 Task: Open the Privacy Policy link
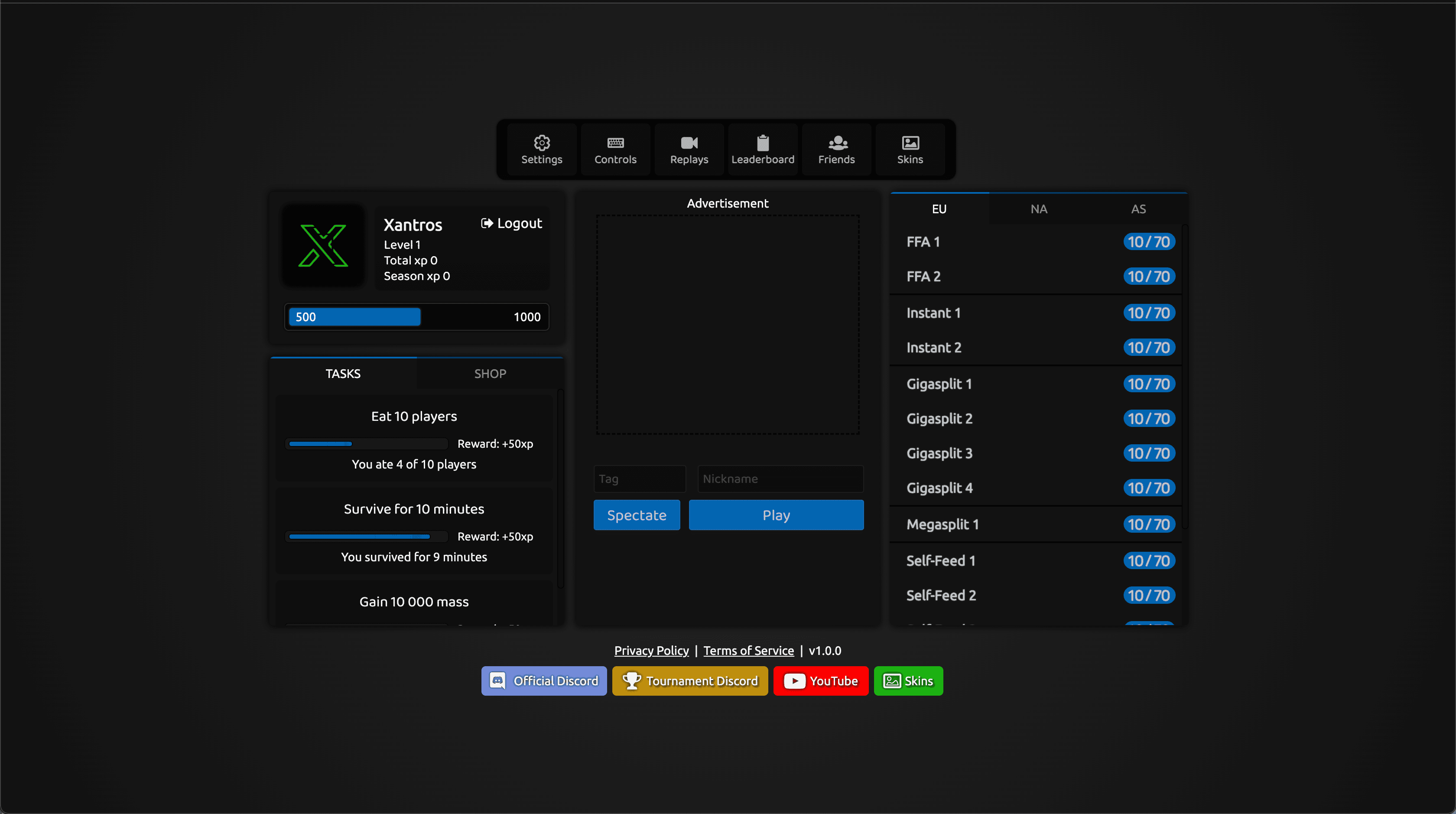[x=651, y=651]
